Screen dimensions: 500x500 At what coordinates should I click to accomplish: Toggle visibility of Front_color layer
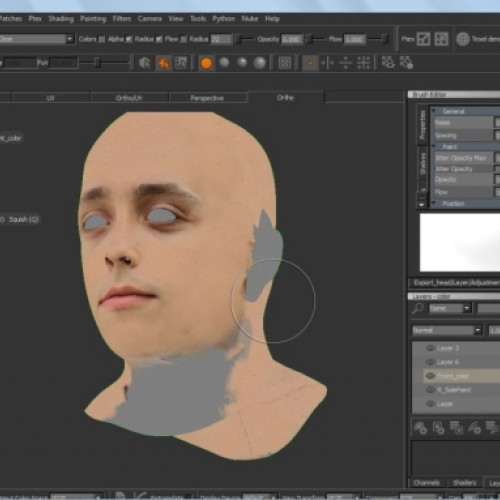coord(430,376)
